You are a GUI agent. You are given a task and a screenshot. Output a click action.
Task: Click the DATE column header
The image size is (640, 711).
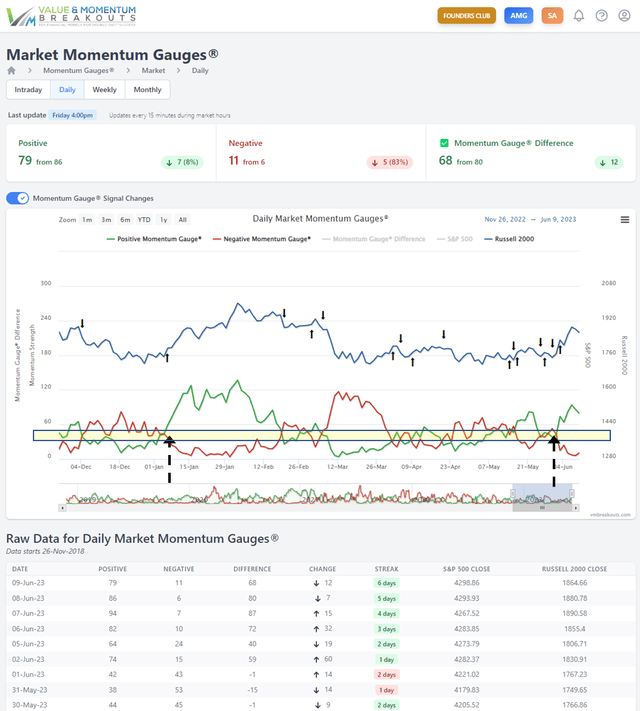click(x=20, y=569)
